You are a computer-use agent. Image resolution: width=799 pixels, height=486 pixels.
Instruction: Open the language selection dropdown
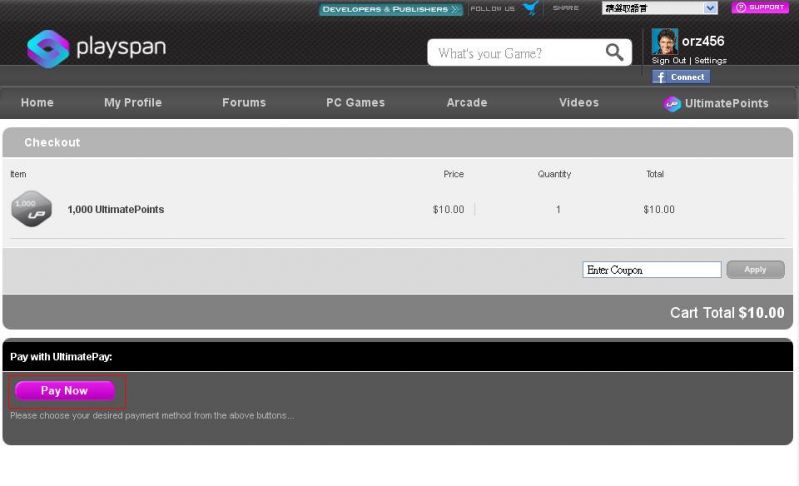[660, 8]
